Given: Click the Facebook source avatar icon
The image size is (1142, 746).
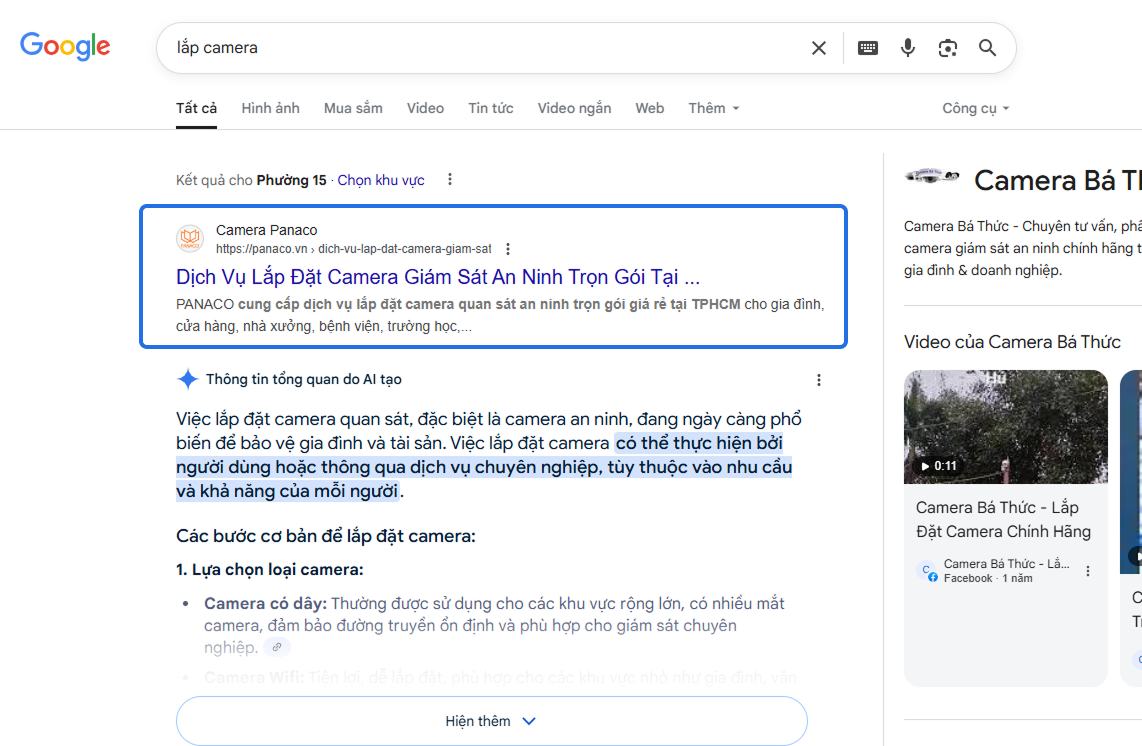Looking at the screenshot, I should 927,571.
